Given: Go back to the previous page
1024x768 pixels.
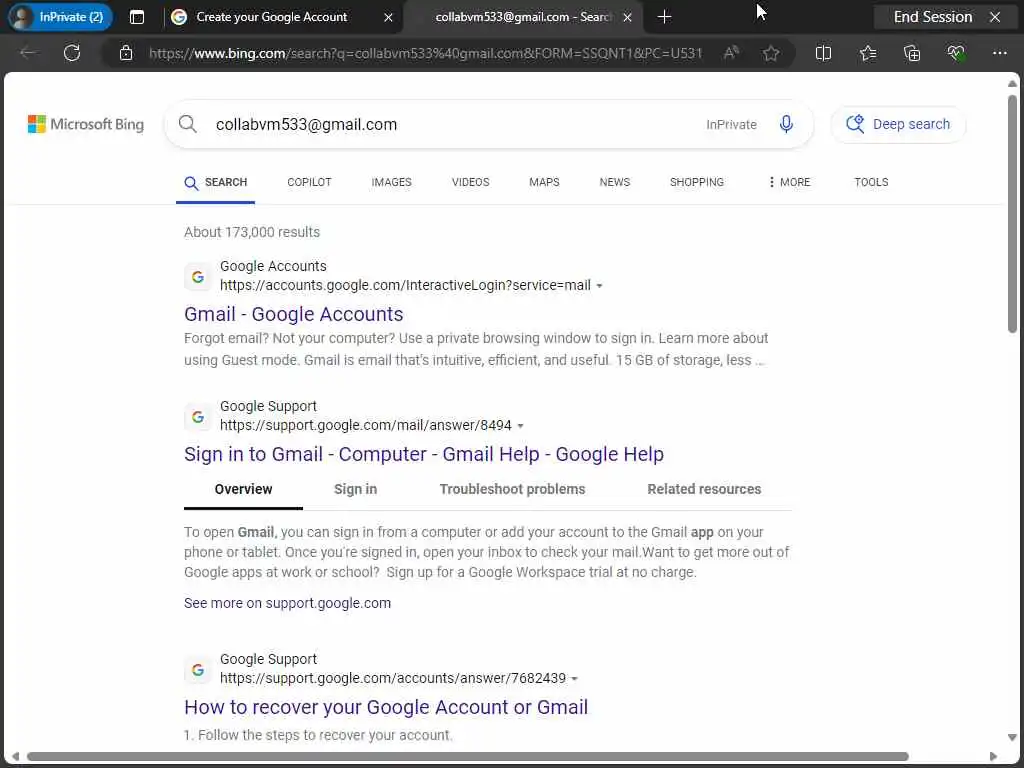Looking at the screenshot, I should [x=27, y=53].
